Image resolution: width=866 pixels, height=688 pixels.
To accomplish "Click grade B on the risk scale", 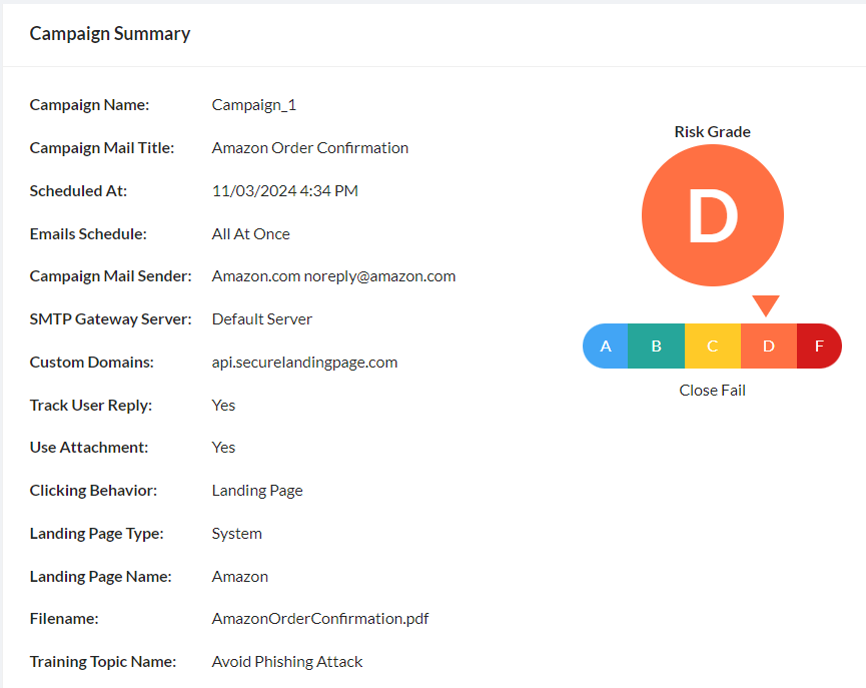I will click(657, 345).
